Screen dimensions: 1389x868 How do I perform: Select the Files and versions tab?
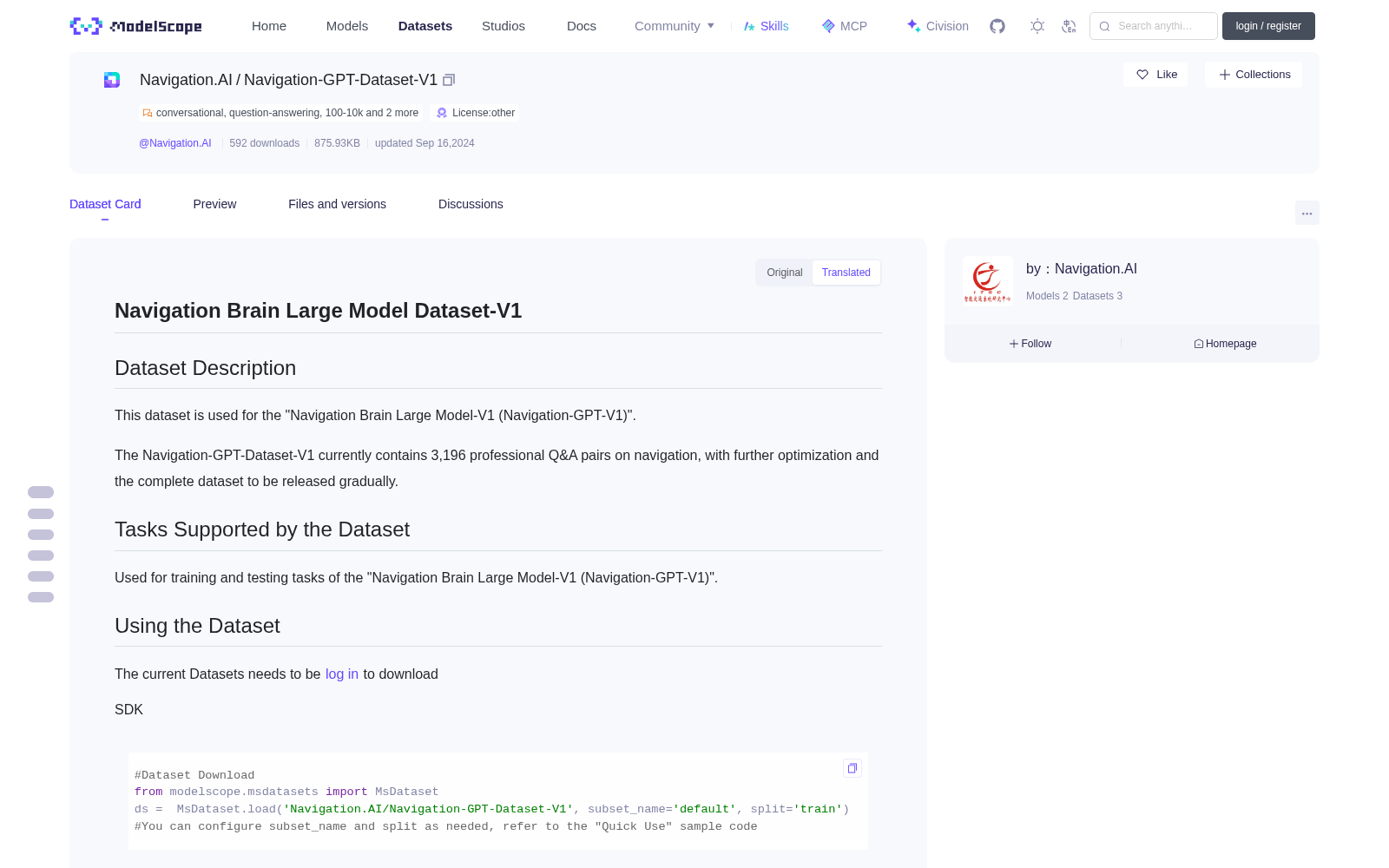coord(337,204)
